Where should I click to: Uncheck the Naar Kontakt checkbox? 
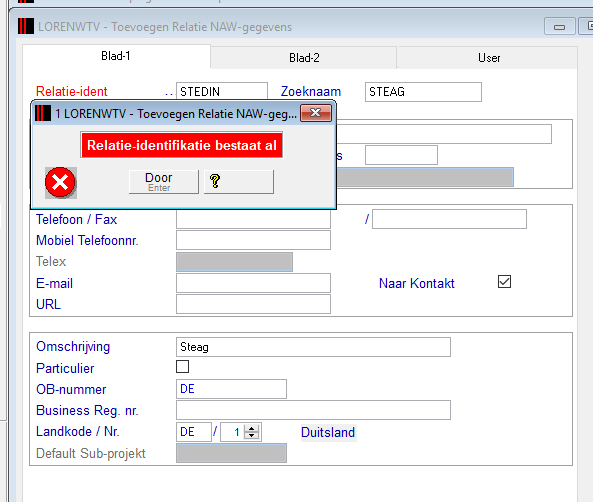click(x=504, y=282)
